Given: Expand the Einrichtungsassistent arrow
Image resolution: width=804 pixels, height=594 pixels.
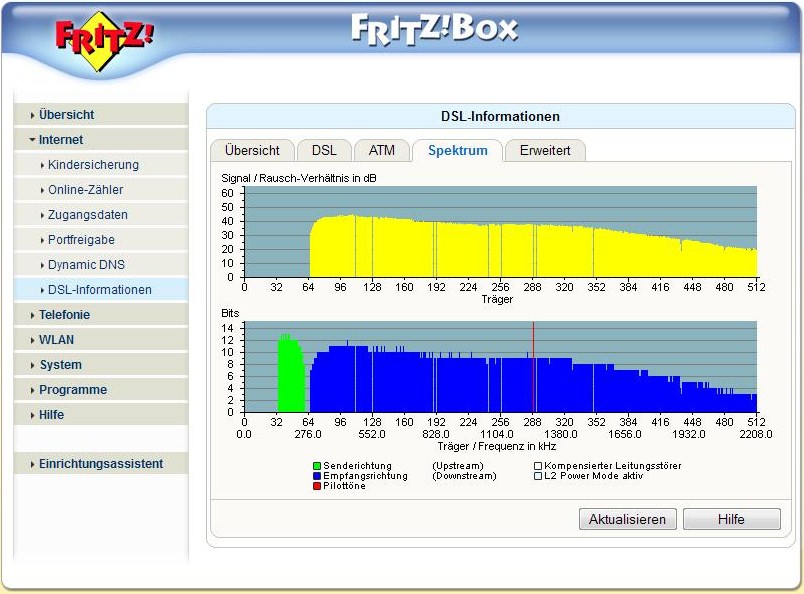Looking at the screenshot, I should point(32,464).
